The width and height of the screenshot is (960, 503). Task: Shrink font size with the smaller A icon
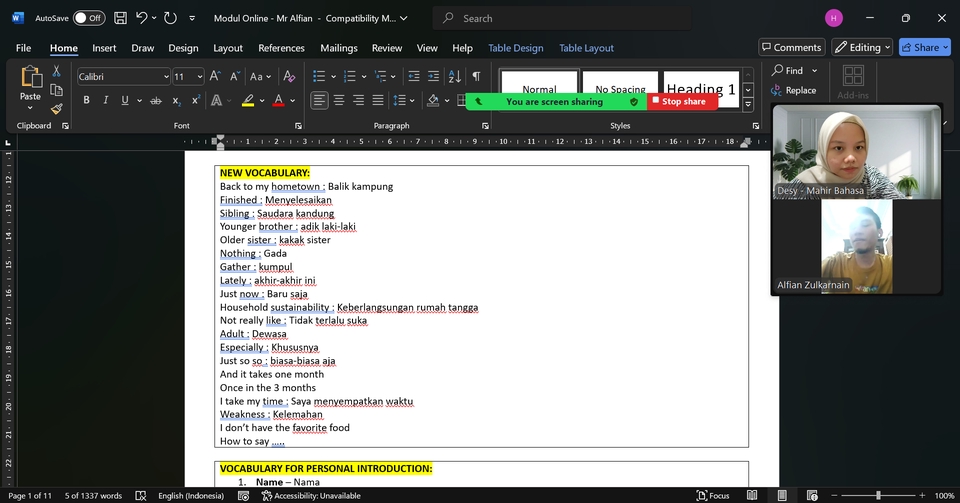click(x=235, y=76)
